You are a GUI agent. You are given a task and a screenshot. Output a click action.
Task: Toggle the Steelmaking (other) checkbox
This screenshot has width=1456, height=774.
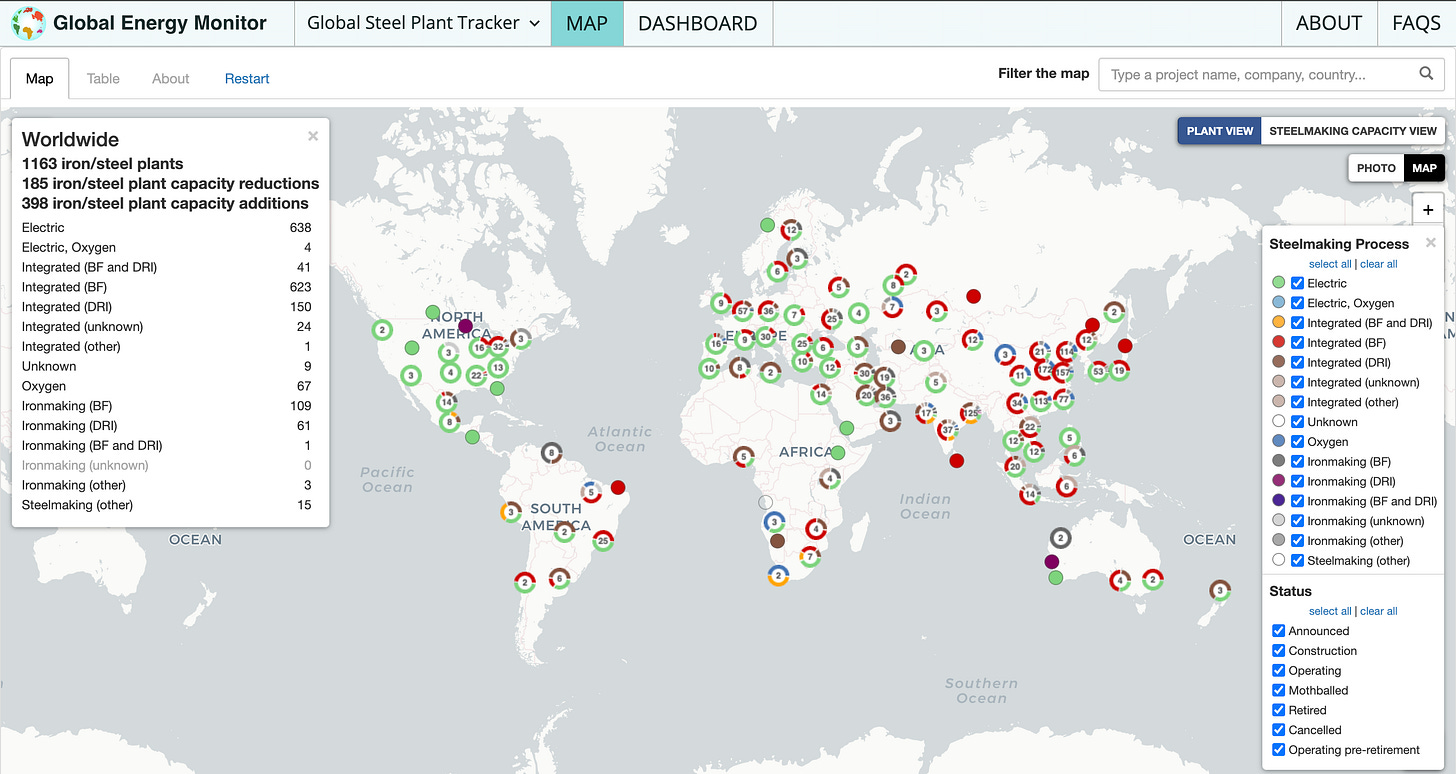[x=1297, y=560]
